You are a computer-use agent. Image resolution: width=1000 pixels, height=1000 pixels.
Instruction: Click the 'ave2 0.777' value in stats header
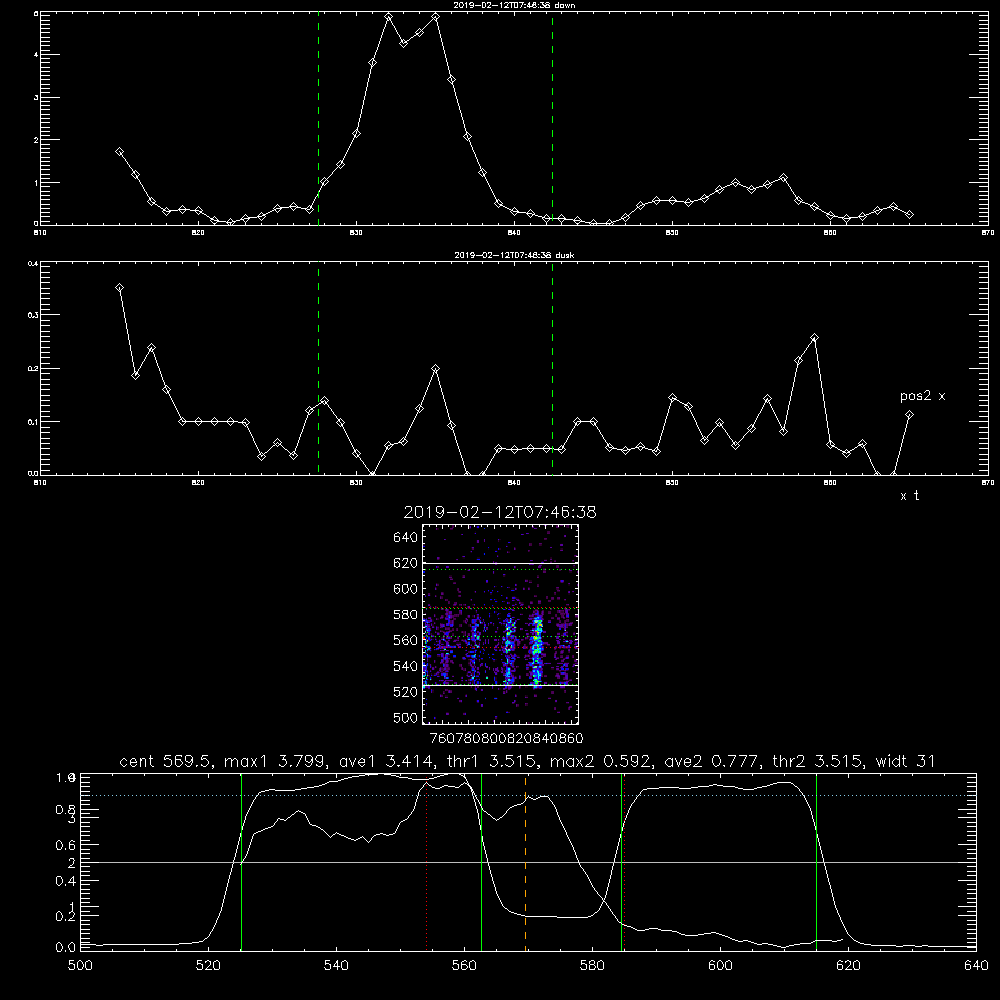[x=712, y=761]
